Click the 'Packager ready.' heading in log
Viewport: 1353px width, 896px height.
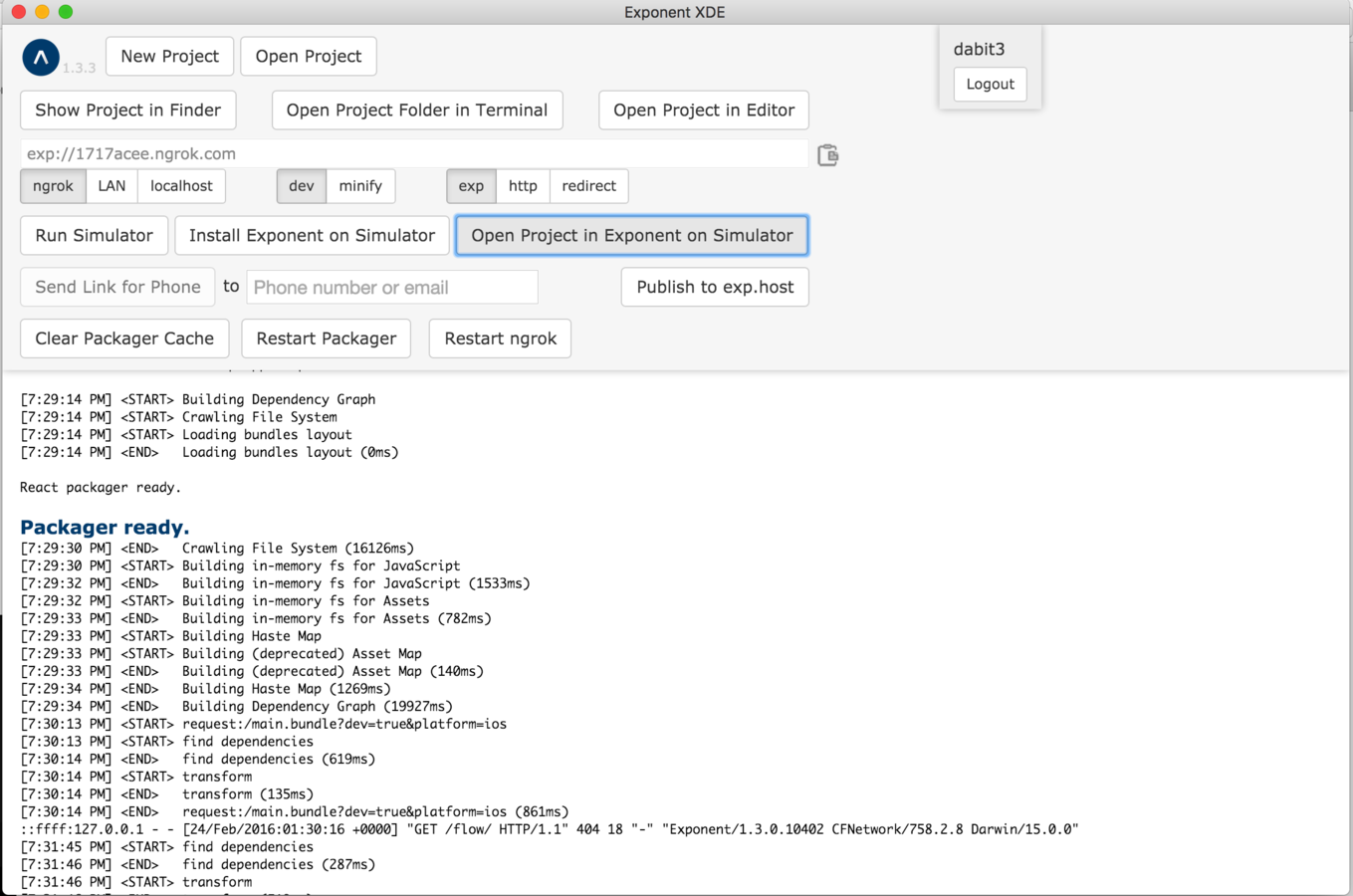pyautogui.click(x=105, y=527)
